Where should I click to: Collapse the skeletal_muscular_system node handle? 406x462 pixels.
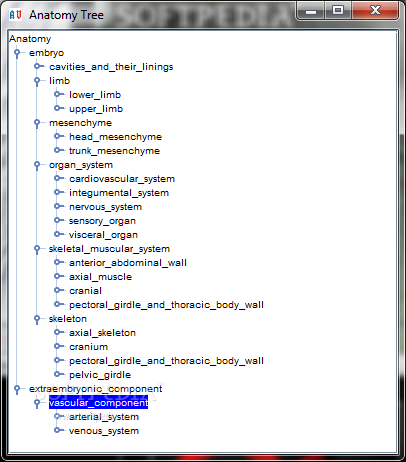click(x=37, y=249)
